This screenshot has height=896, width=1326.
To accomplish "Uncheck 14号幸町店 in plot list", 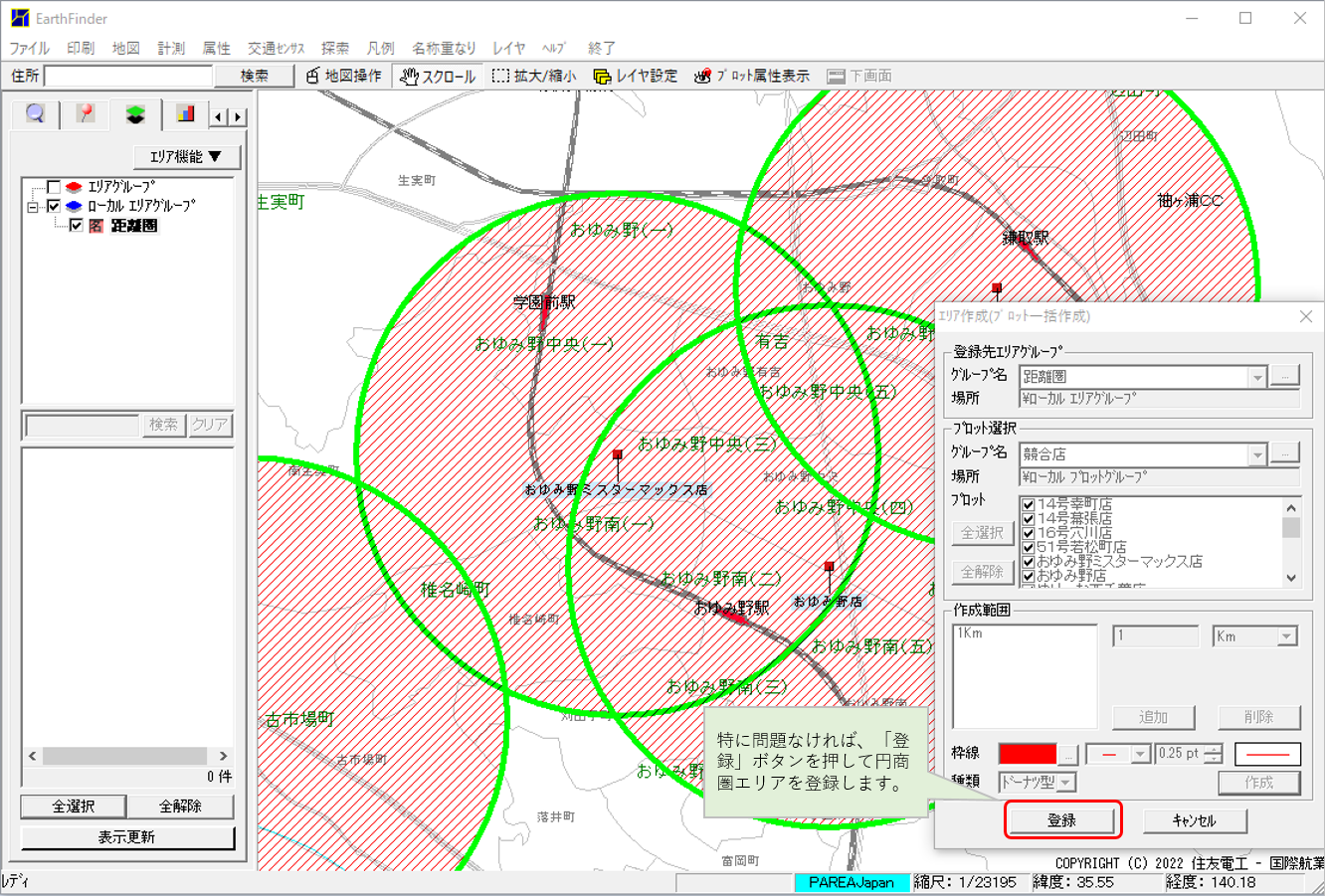I will pos(1029,505).
